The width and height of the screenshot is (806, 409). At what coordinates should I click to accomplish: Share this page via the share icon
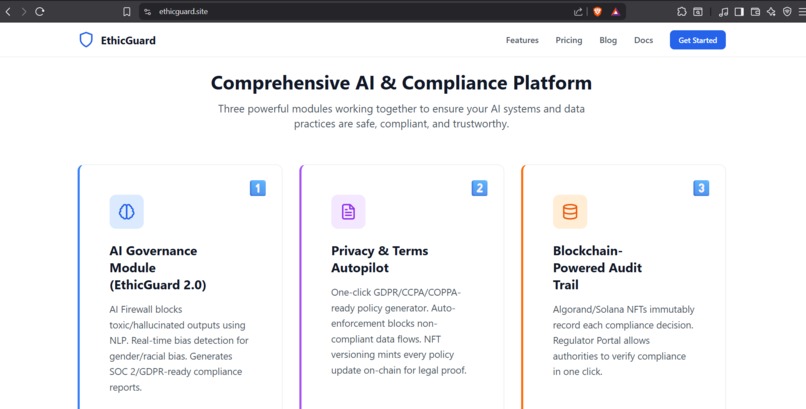click(x=578, y=11)
